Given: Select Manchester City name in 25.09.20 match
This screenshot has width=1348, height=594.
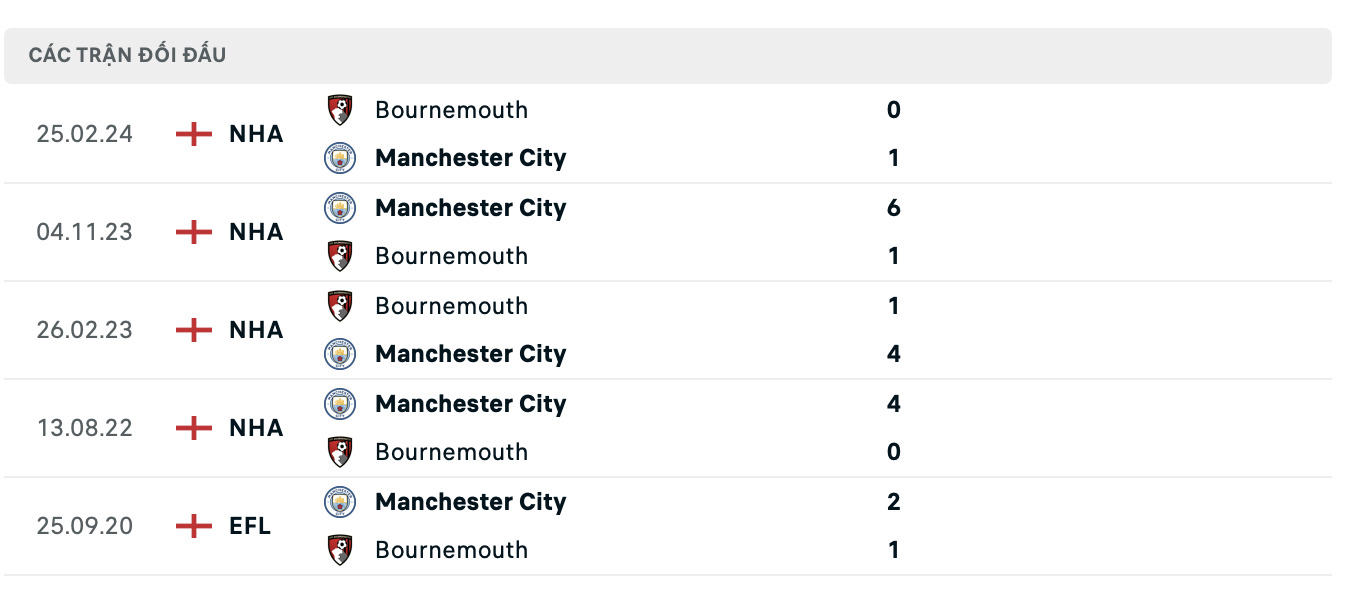Looking at the screenshot, I should click(470, 502).
